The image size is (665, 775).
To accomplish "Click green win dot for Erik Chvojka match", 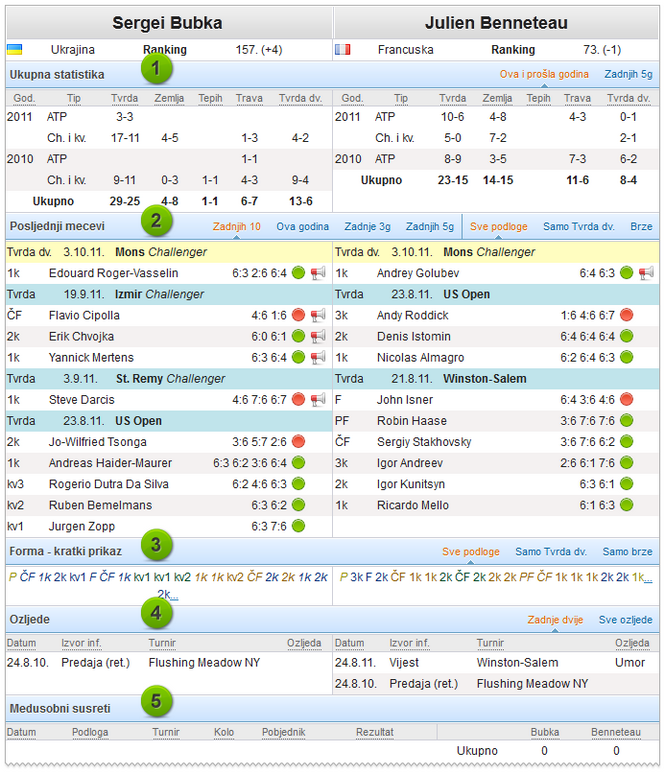I will click(298, 336).
